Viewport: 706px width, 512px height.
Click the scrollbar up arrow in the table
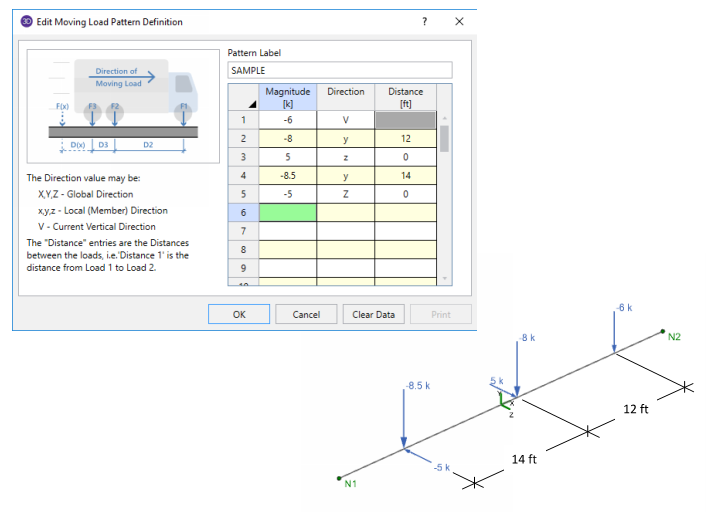point(445,91)
